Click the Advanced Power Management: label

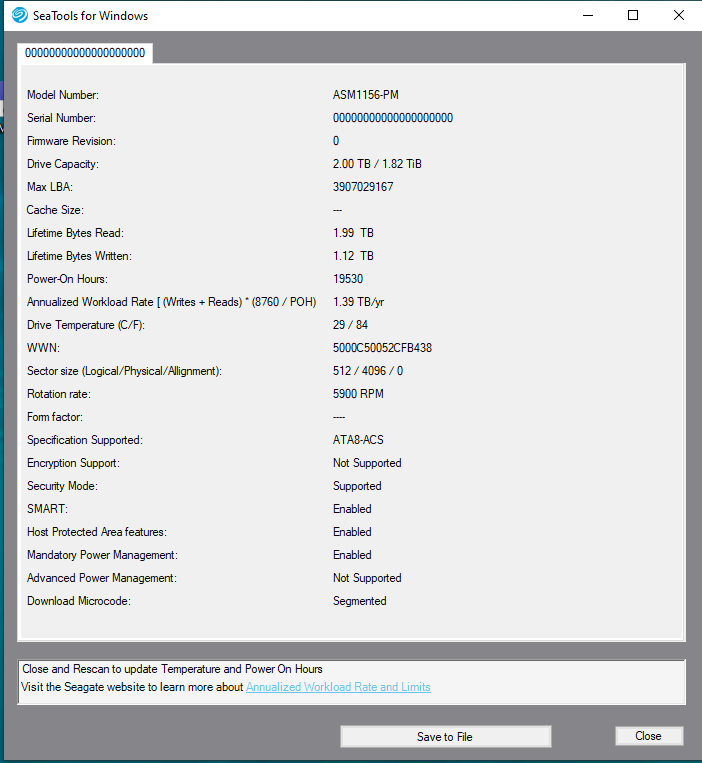pos(102,578)
